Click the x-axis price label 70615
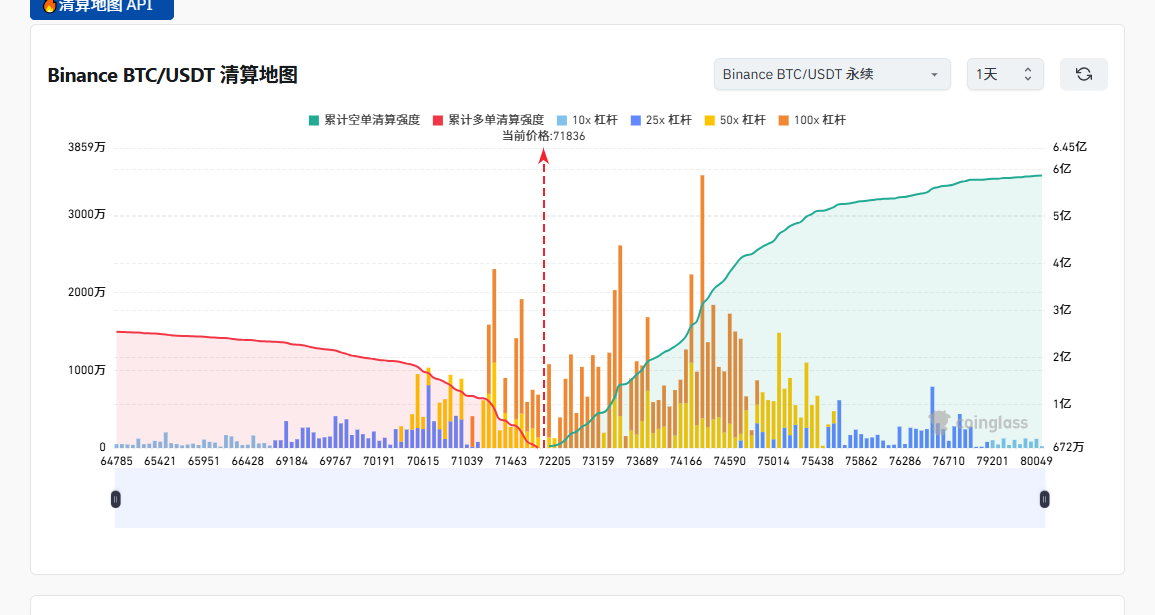 click(423, 461)
